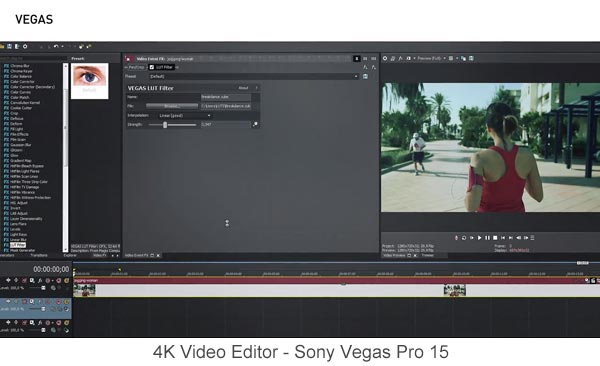Screen dimensions: 600x366
Task: Click the question mark help button in LUT Filter
Action: tap(257, 88)
